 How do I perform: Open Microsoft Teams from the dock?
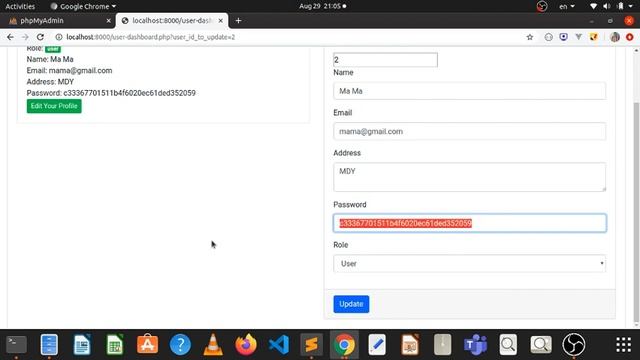pyautogui.click(x=476, y=345)
